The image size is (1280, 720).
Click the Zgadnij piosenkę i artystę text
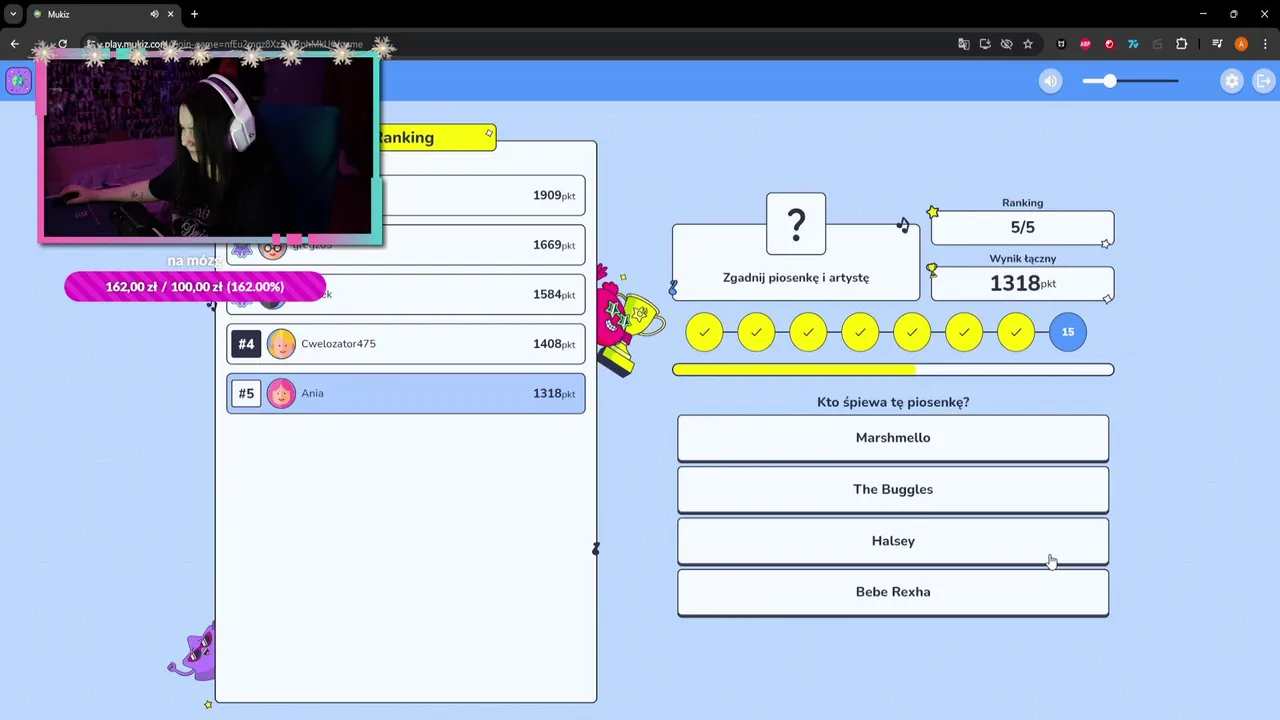click(796, 278)
